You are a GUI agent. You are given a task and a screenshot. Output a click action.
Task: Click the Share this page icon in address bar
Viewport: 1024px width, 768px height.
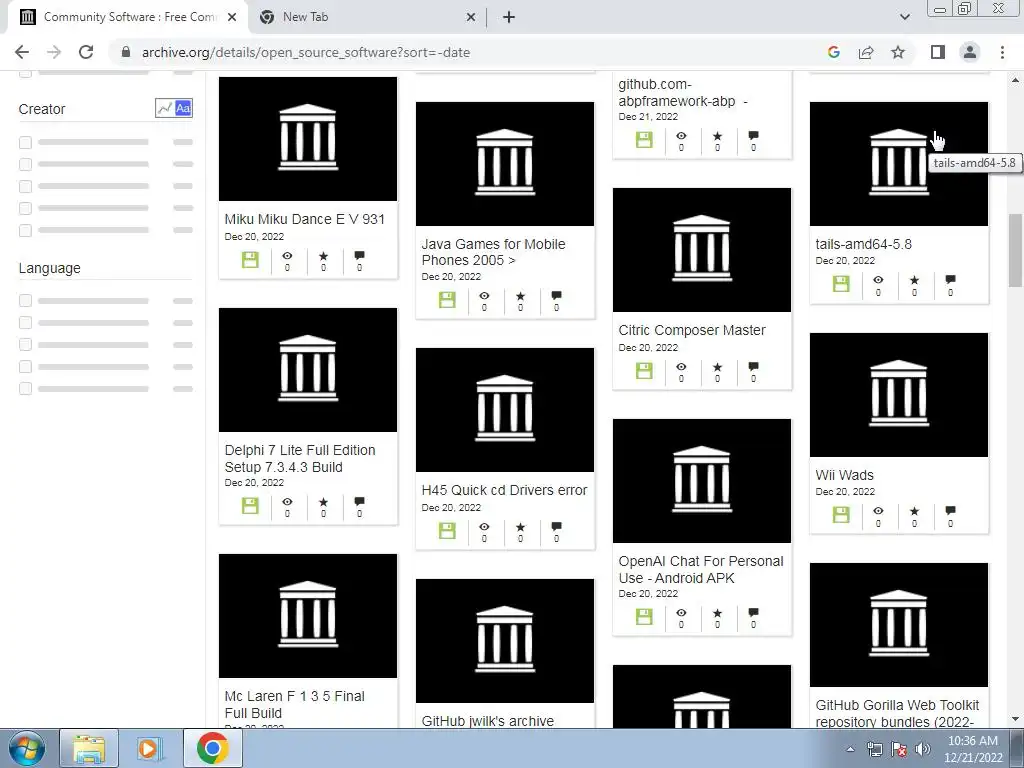pos(866,52)
